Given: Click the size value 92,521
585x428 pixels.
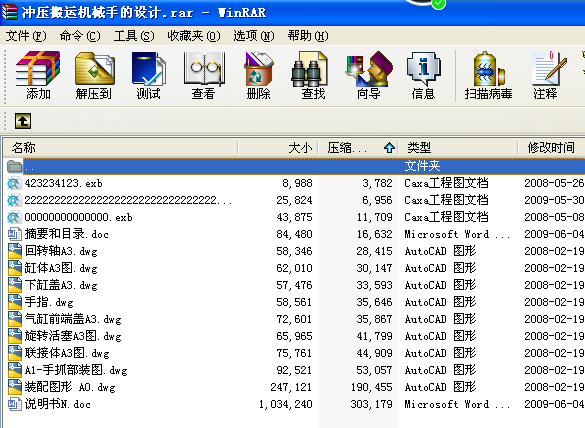Looking at the screenshot, I should [294, 370].
